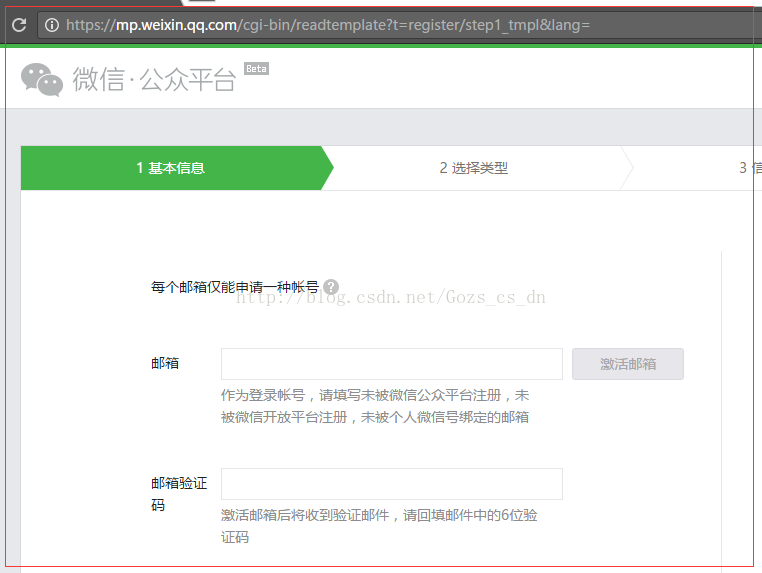Screen dimensions: 762x573
Task: Select step tab 2 选择类型
Action: coord(474,168)
